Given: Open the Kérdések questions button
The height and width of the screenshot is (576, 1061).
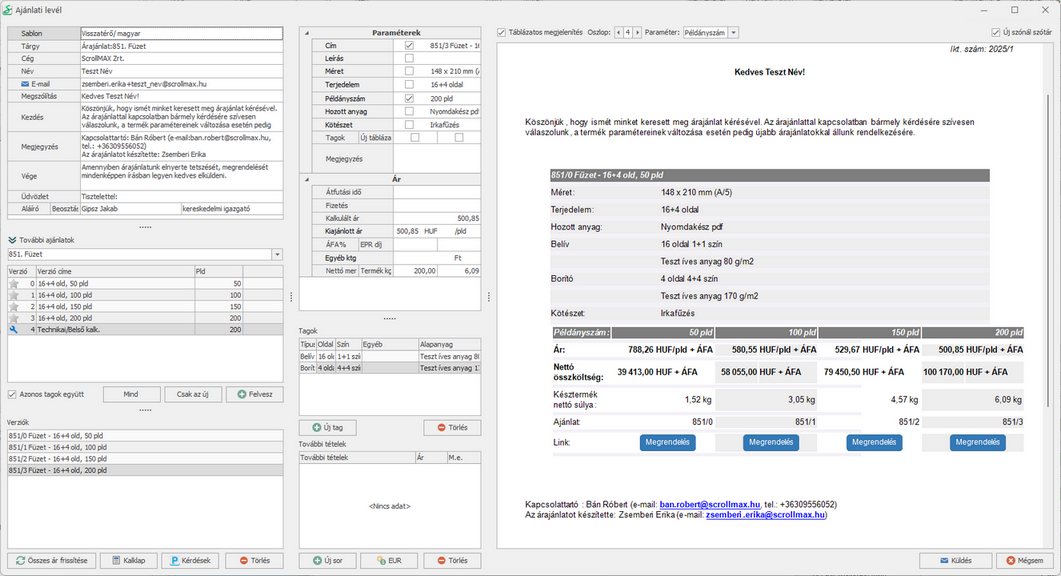Looking at the screenshot, I should [190, 561].
